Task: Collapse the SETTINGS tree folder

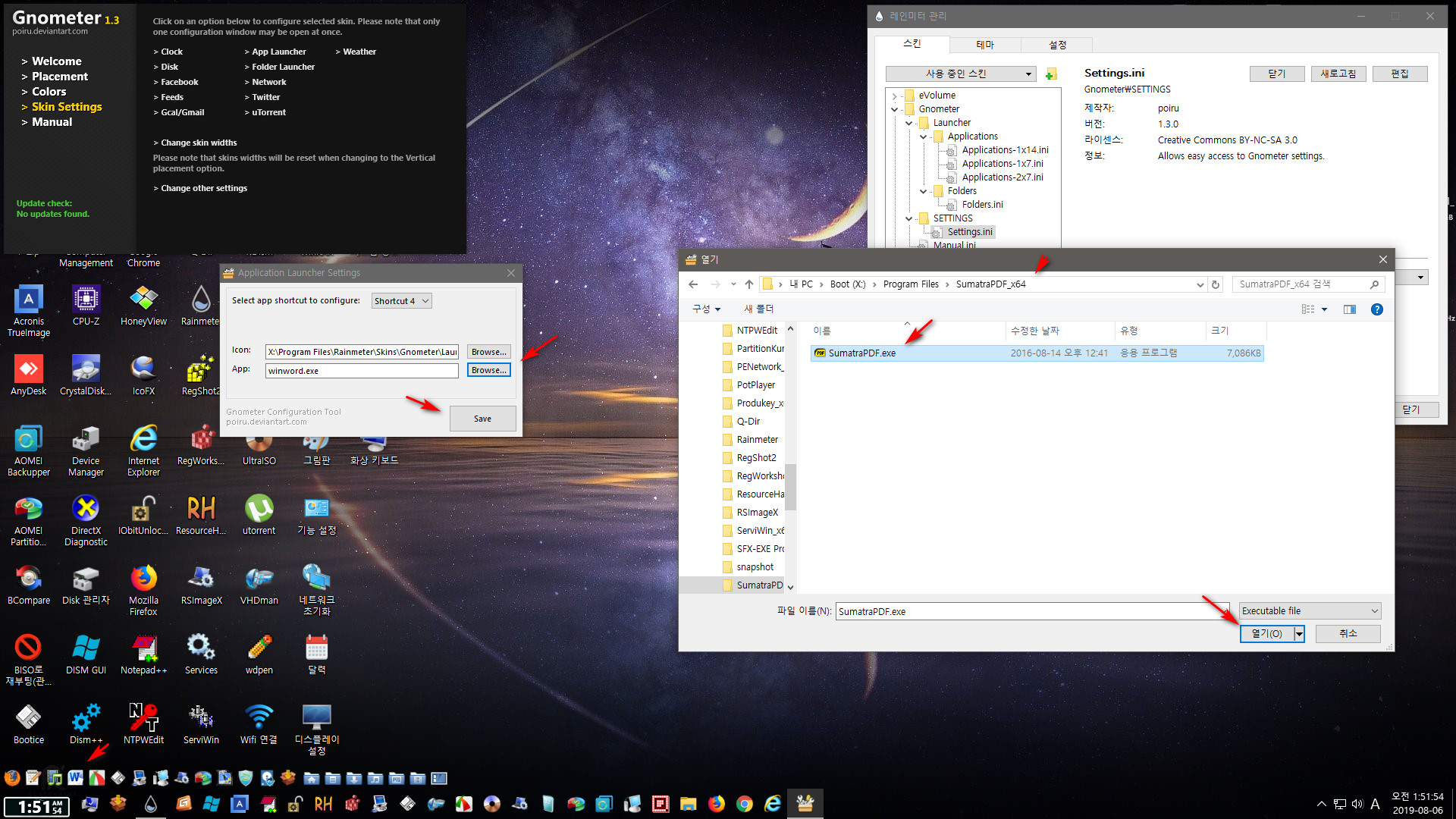Action: click(908, 218)
